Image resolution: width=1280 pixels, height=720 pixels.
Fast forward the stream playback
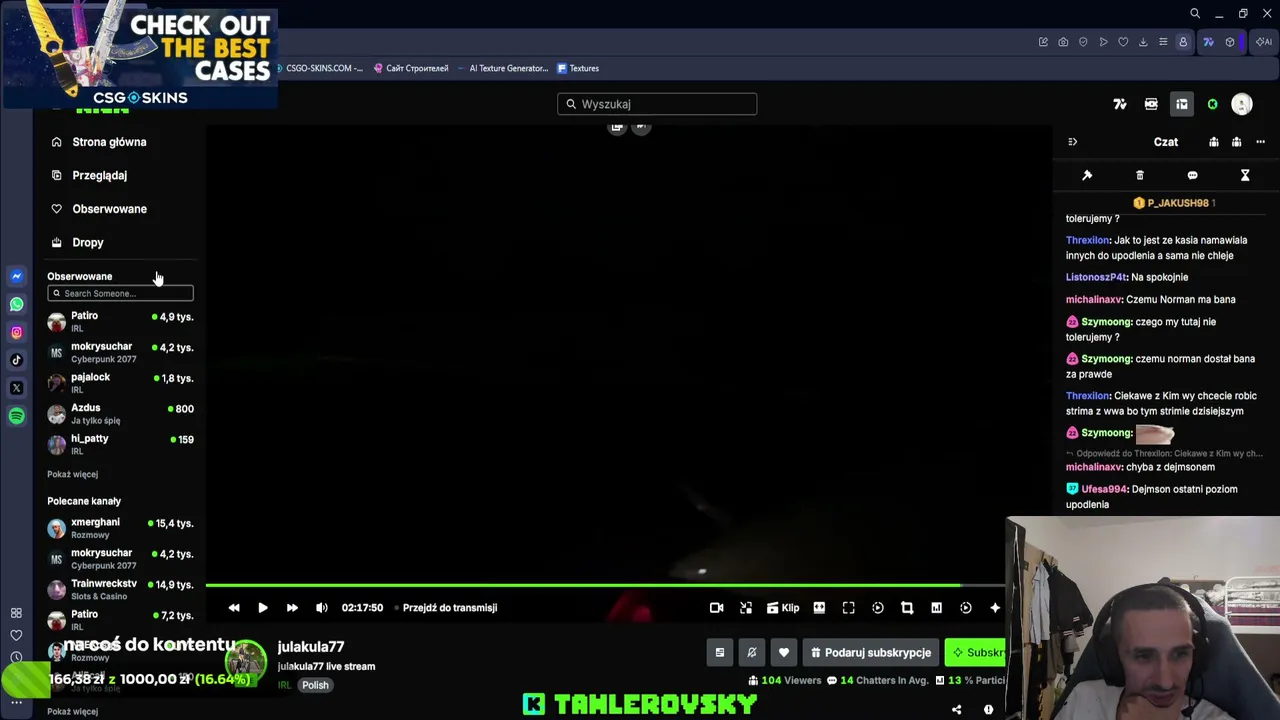click(292, 608)
